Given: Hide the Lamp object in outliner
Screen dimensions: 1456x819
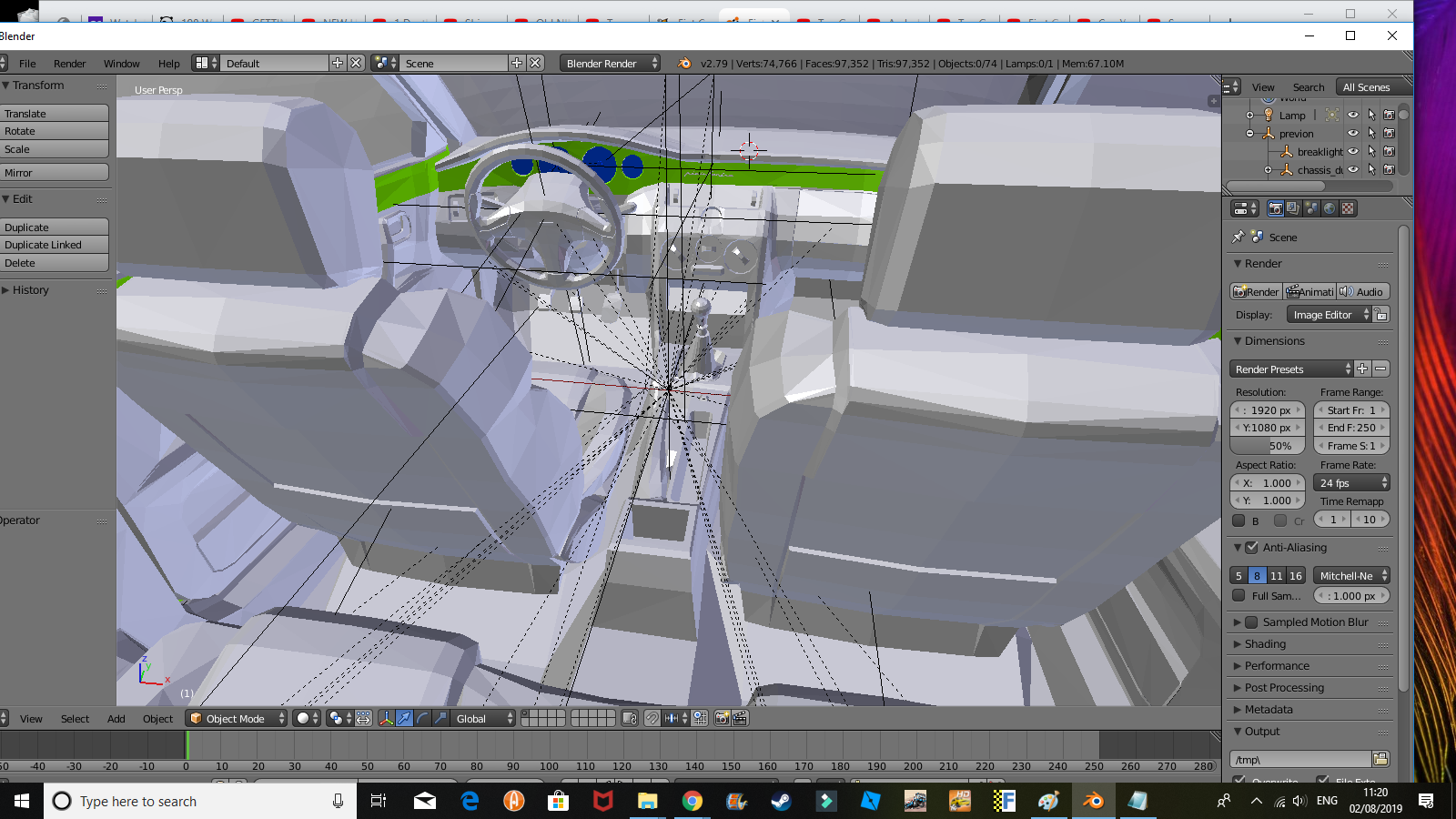Looking at the screenshot, I should point(1353,115).
